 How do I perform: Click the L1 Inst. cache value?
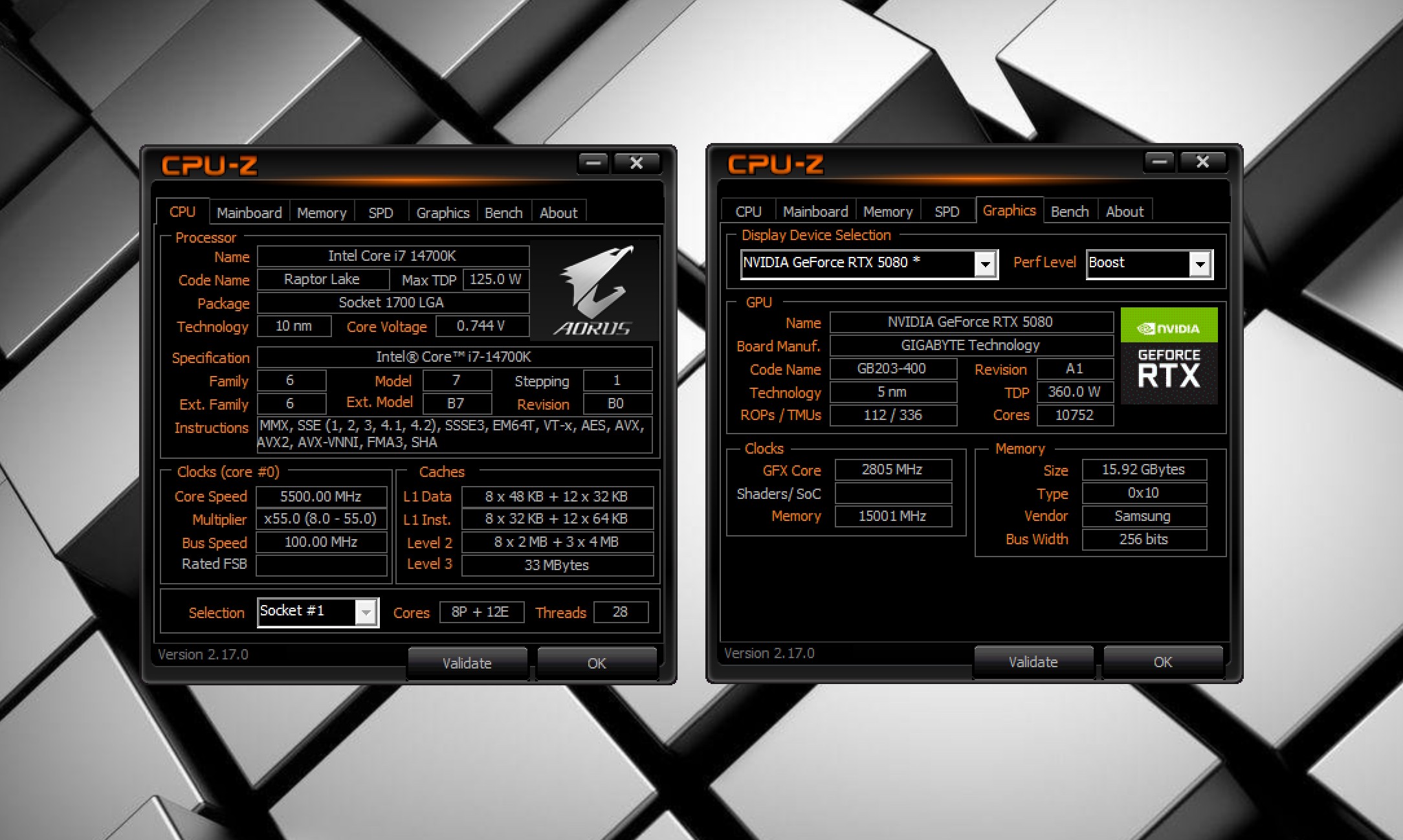557,519
